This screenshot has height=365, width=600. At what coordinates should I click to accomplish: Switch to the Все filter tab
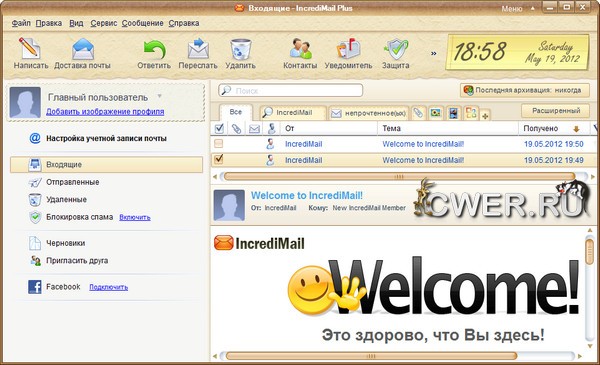[236, 112]
